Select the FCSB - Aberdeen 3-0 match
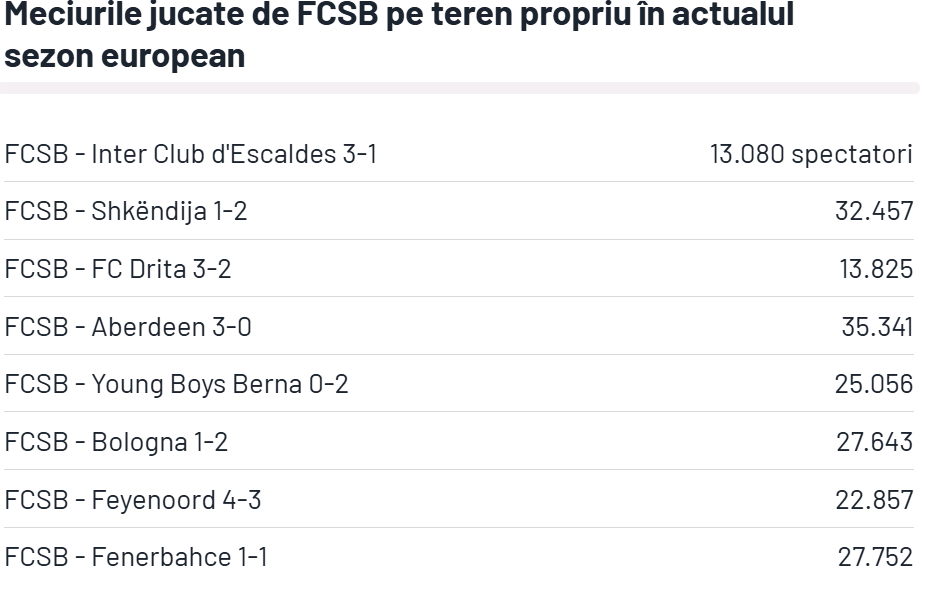The height and width of the screenshot is (591, 933). tap(128, 327)
